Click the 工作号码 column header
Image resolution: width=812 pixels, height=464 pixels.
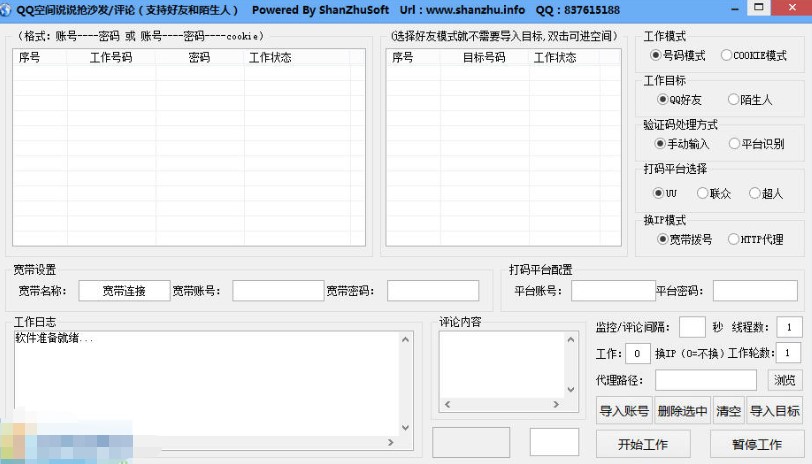point(111,57)
